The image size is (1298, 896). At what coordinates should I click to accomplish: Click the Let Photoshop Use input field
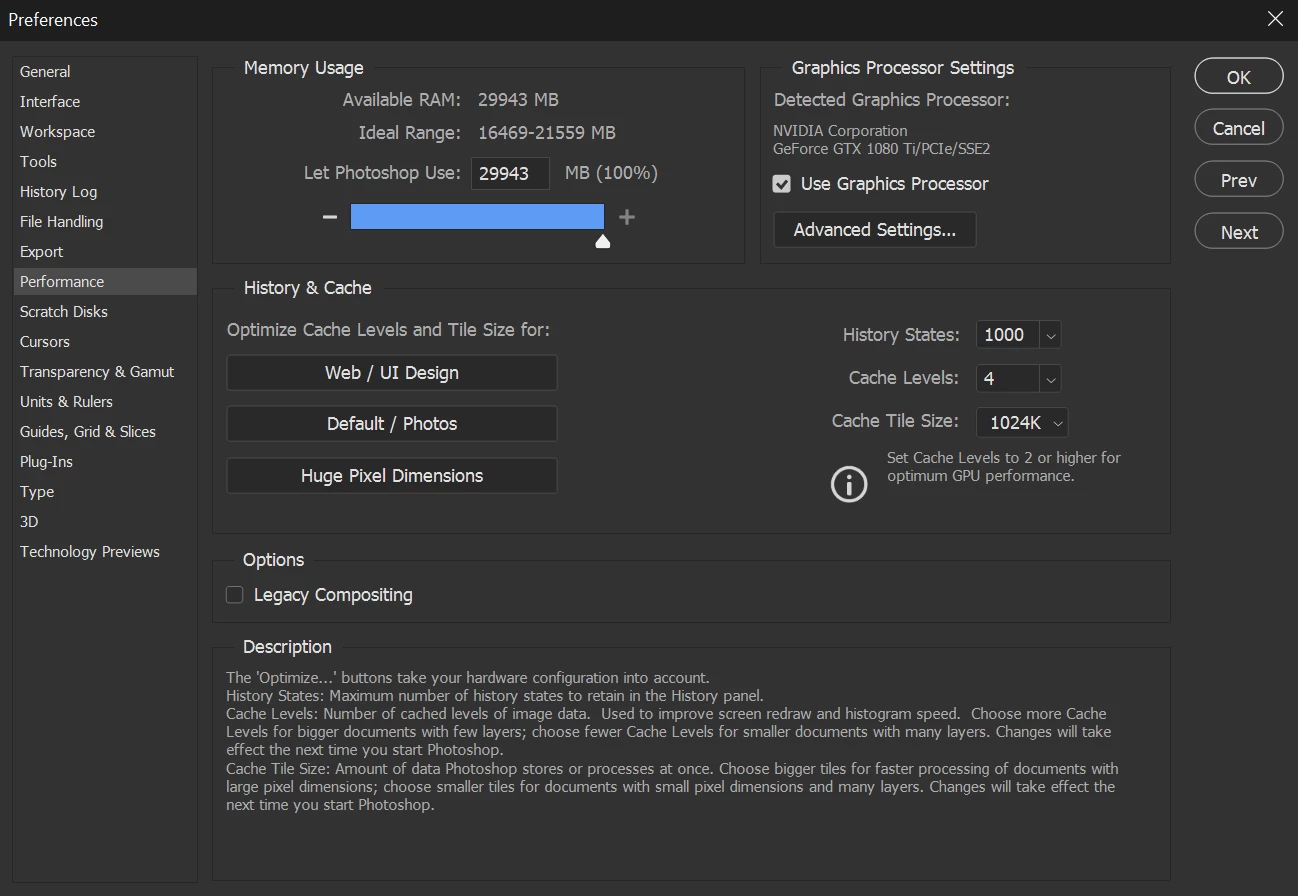click(x=510, y=173)
